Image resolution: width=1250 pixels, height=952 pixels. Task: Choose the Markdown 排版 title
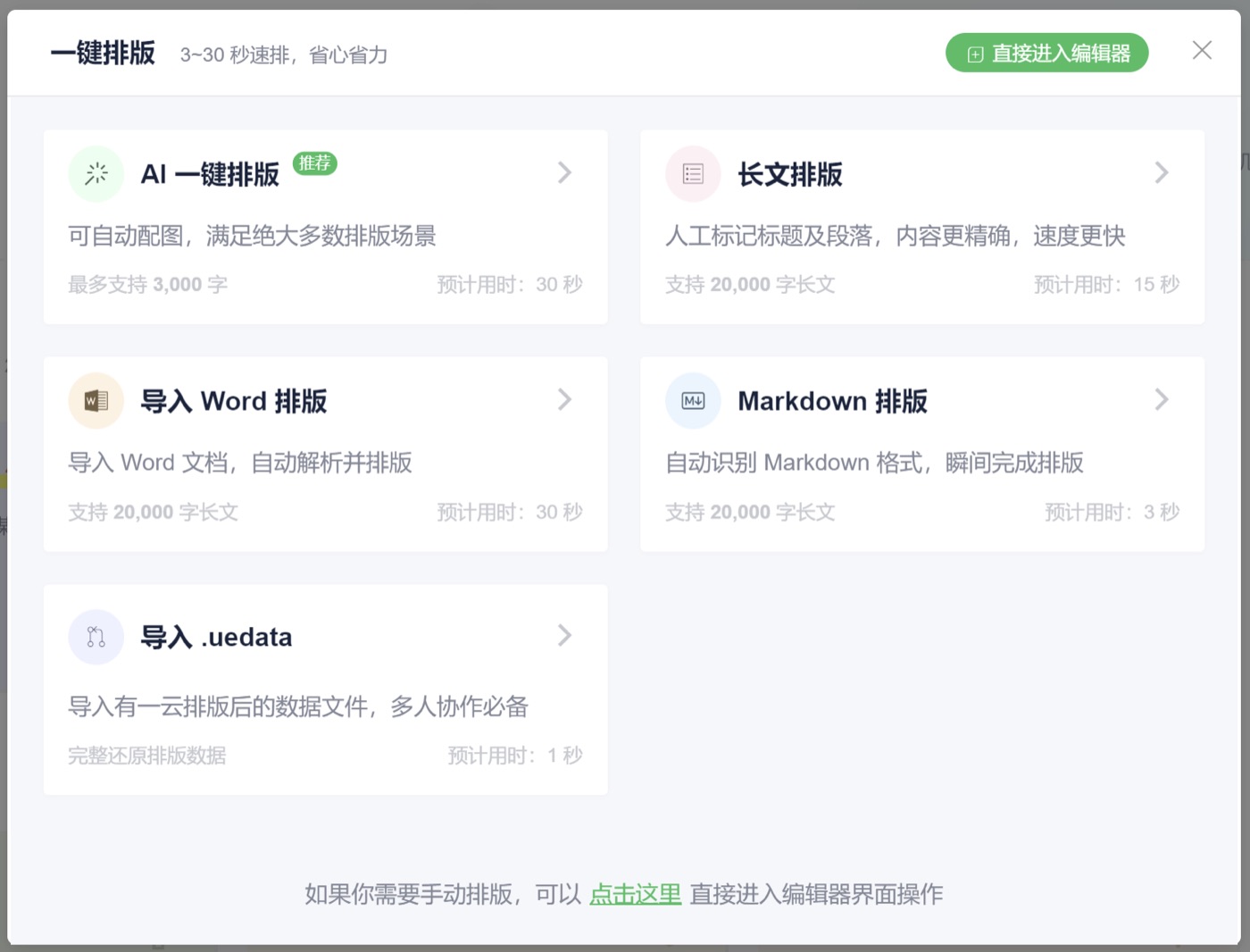point(832,401)
